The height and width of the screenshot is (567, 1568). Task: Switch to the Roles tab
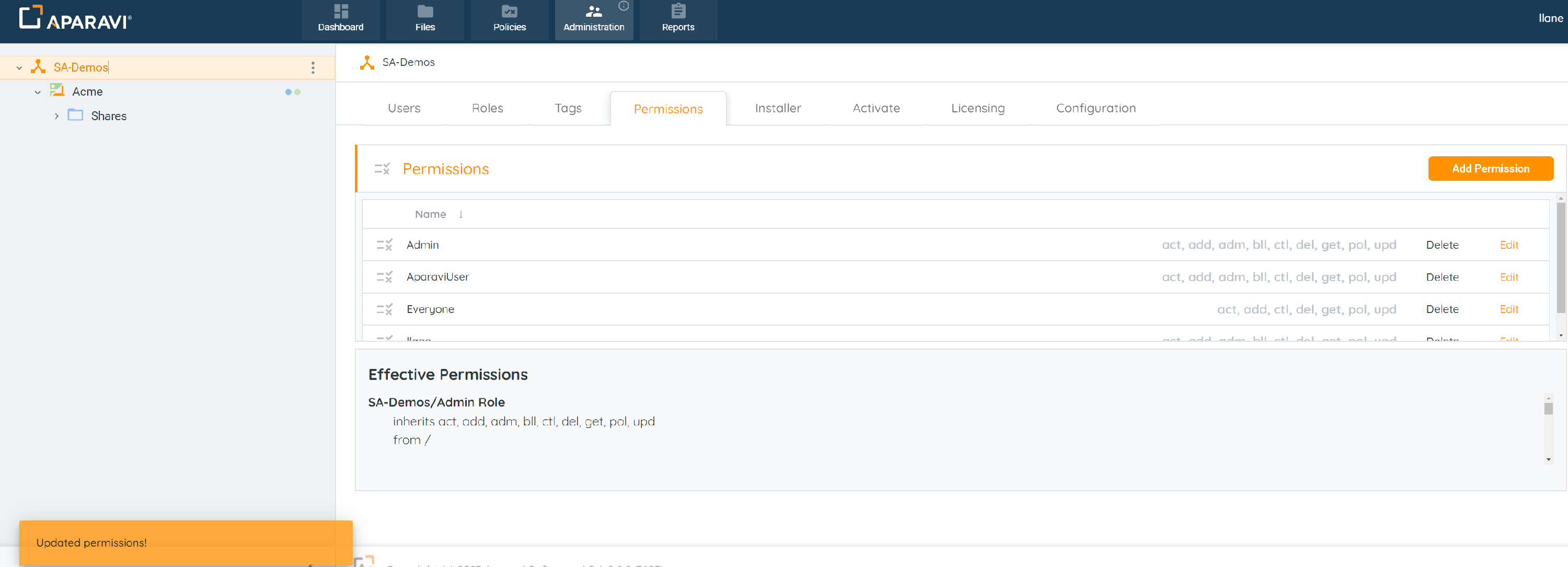(x=487, y=108)
